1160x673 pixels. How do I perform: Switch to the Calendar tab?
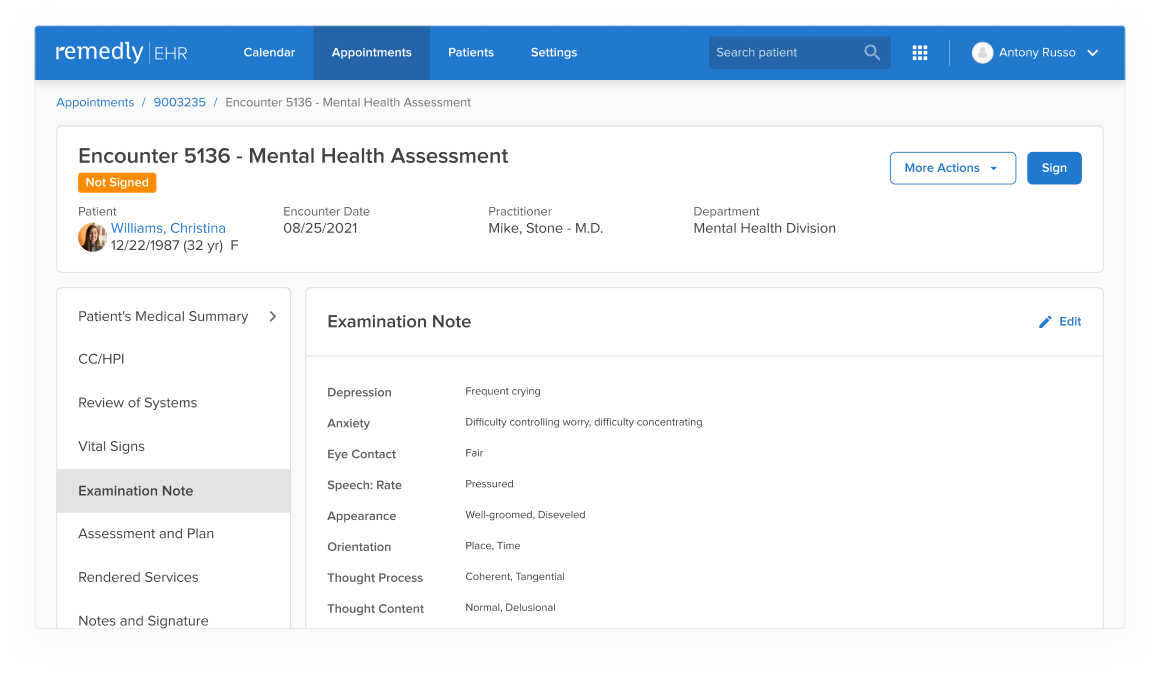tap(269, 53)
